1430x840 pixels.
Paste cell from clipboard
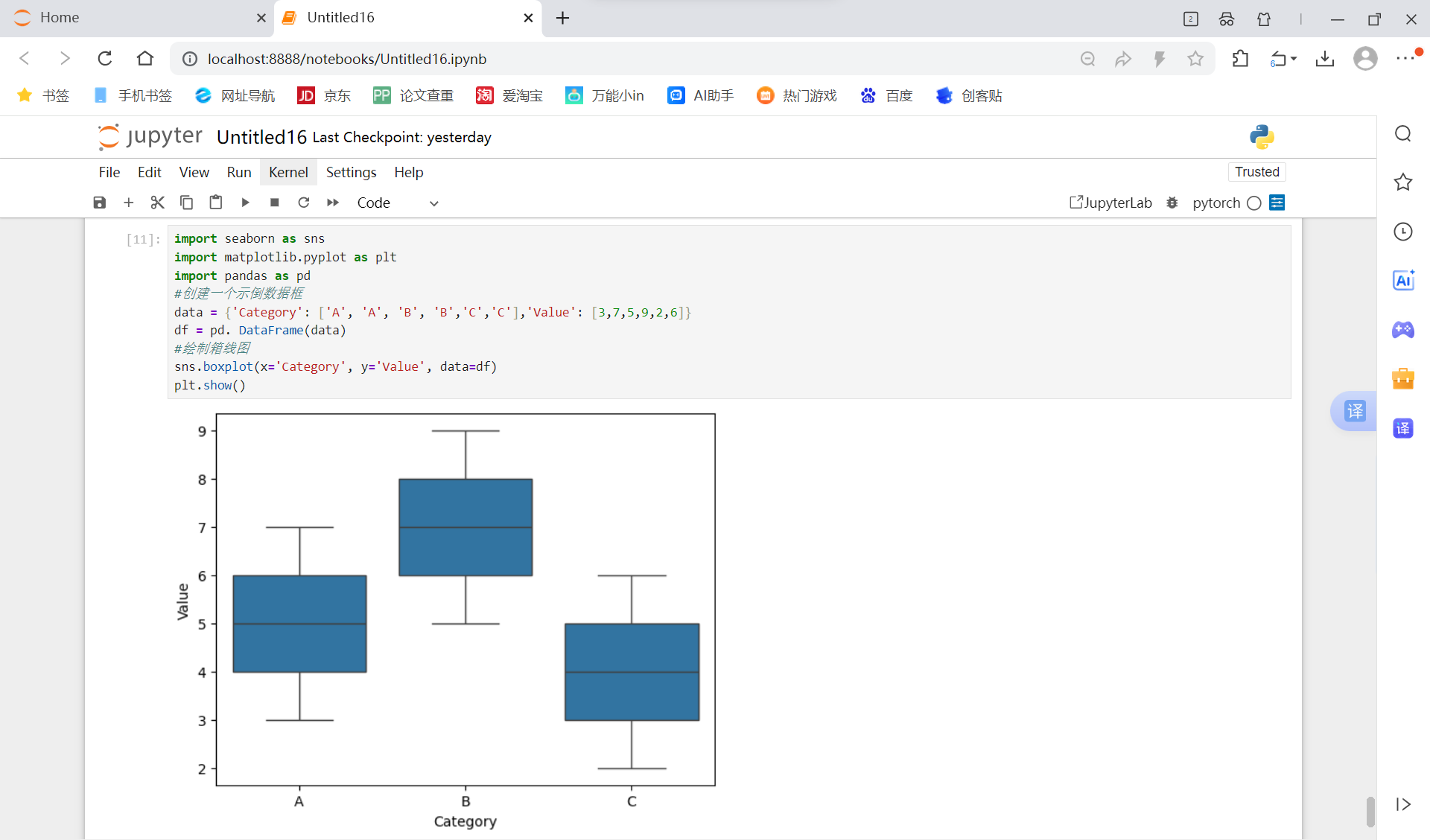point(216,203)
